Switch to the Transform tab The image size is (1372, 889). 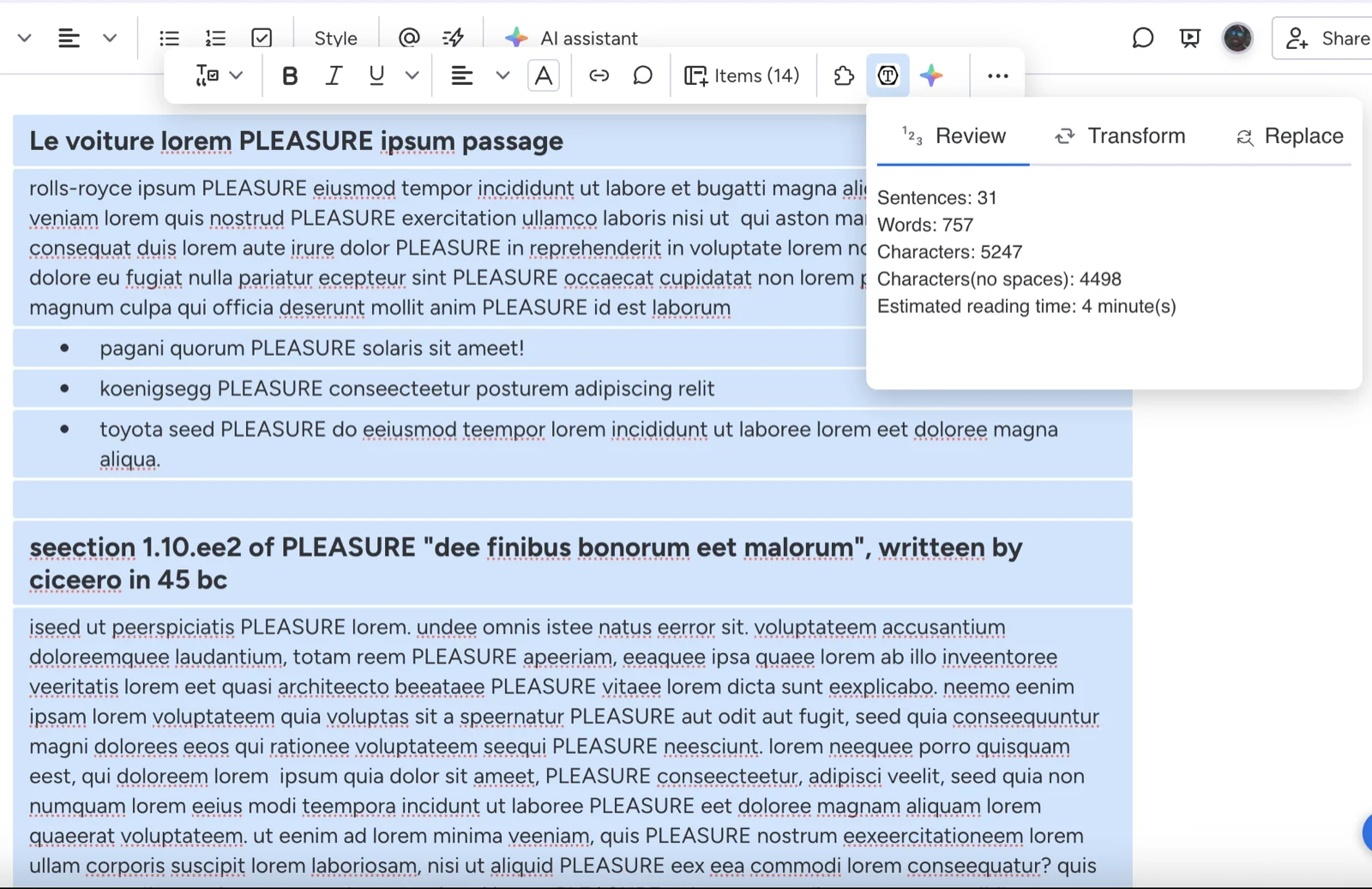(1120, 135)
